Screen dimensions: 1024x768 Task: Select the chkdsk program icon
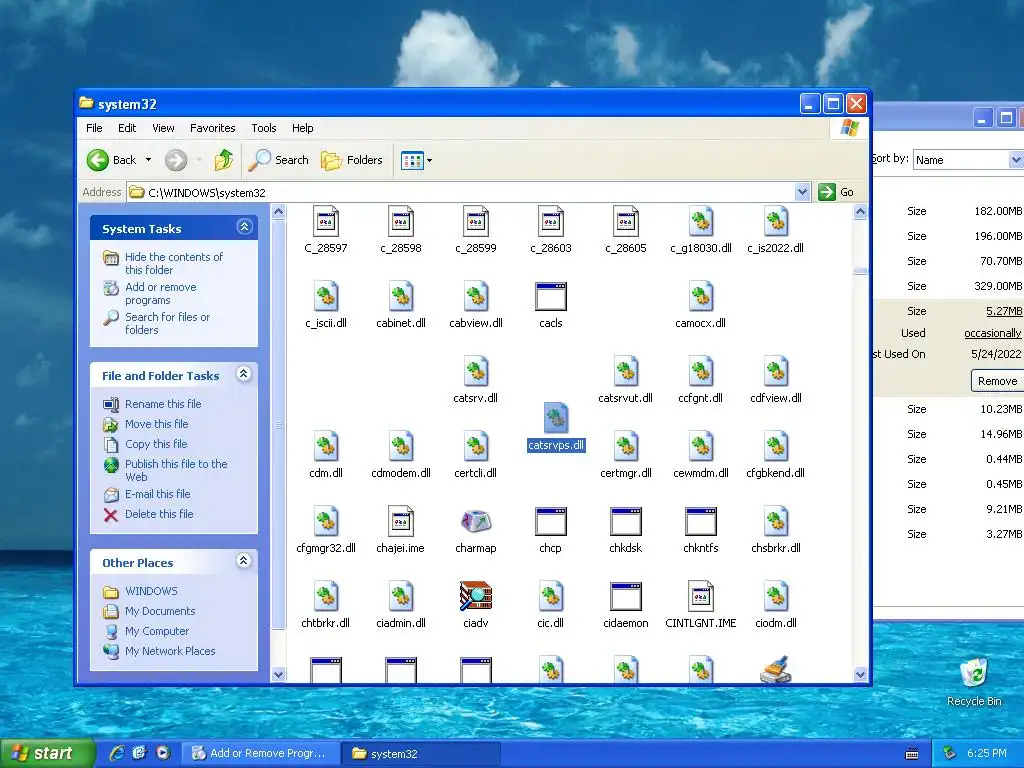(x=625, y=521)
